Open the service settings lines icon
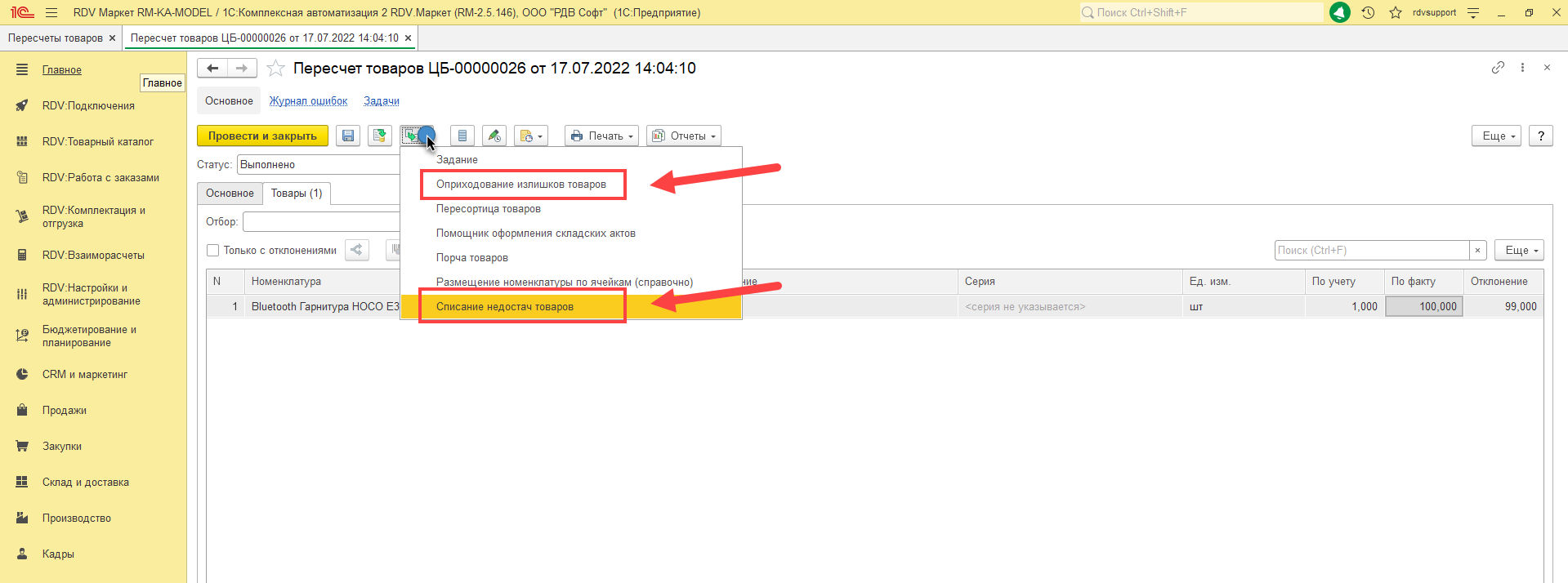Image resolution: width=1568 pixels, height=583 pixels. (x=1473, y=12)
